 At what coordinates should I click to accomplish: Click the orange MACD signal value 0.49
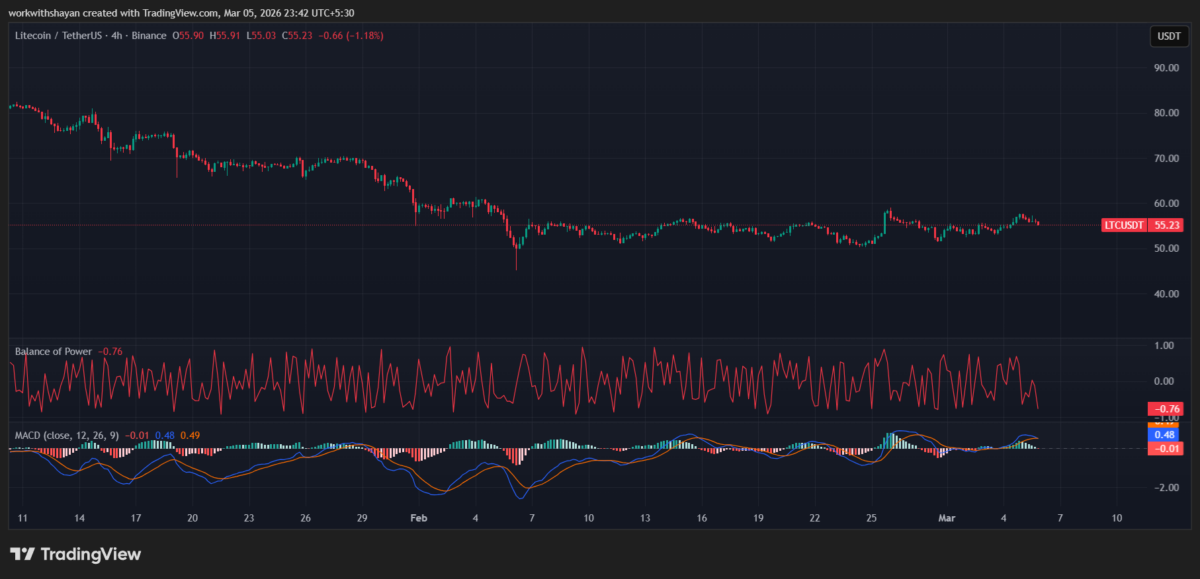[x=190, y=435]
